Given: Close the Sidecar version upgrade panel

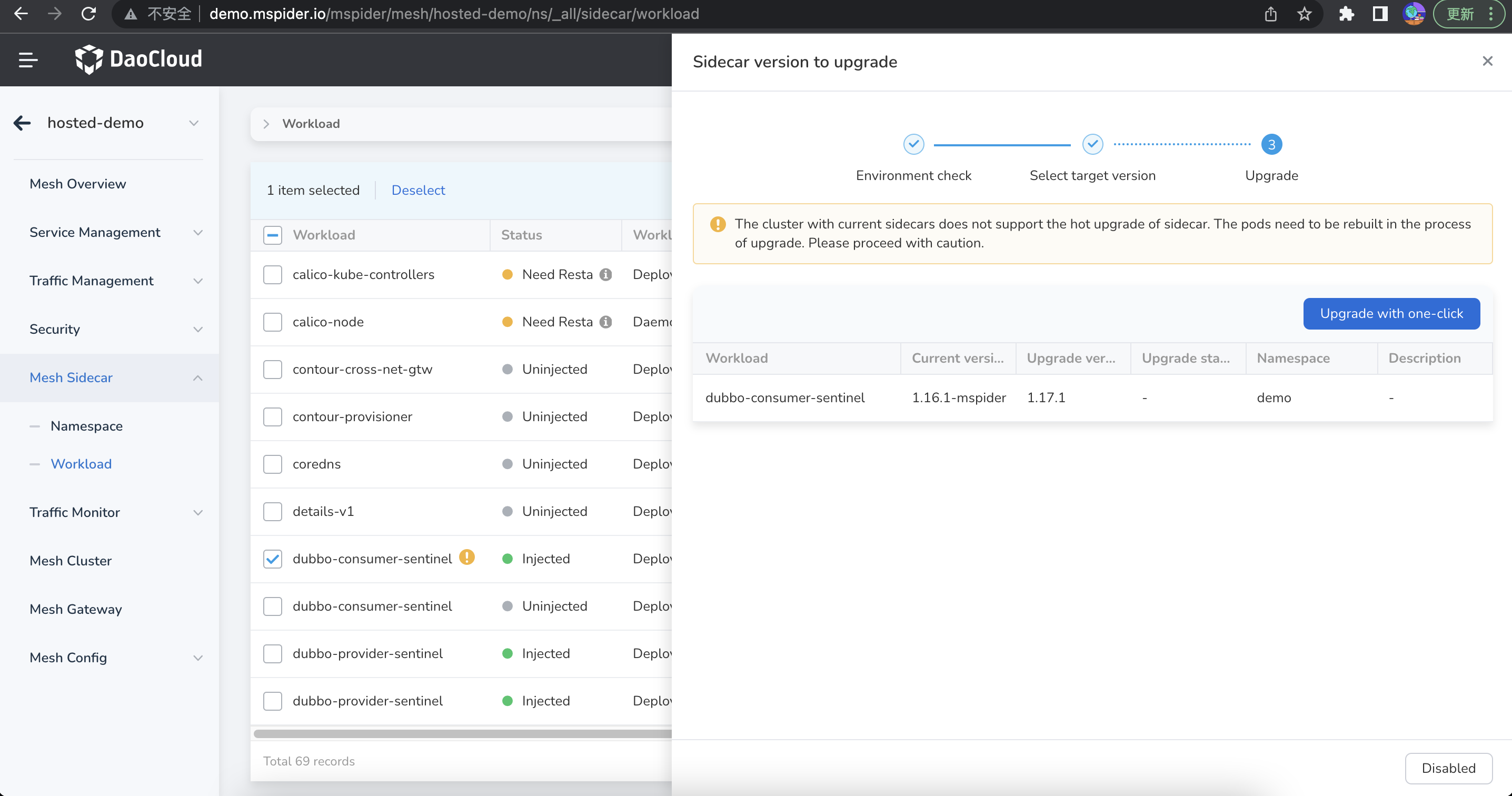Looking at the screenshot, I should [1487, 61].
